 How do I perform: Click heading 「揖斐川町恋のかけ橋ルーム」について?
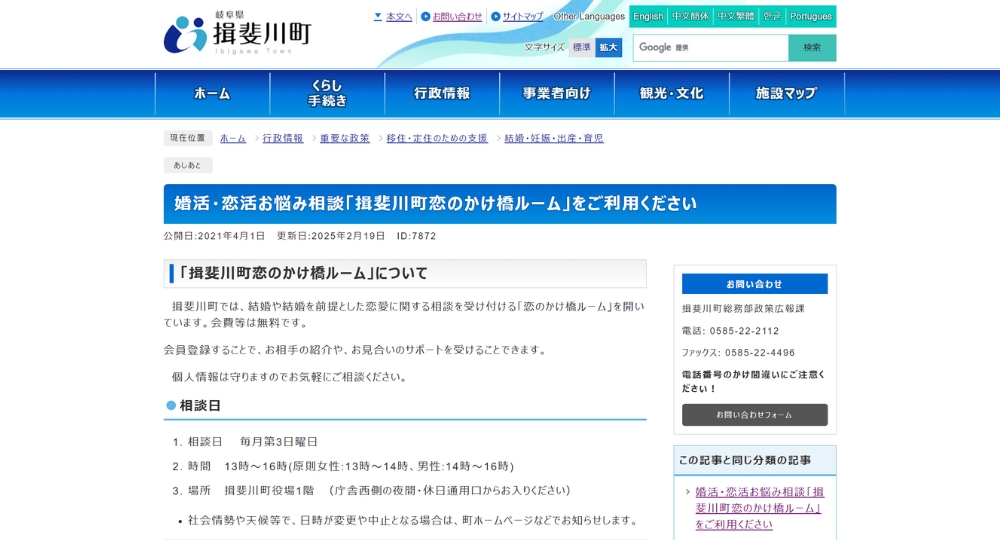[x=405, y=274]
